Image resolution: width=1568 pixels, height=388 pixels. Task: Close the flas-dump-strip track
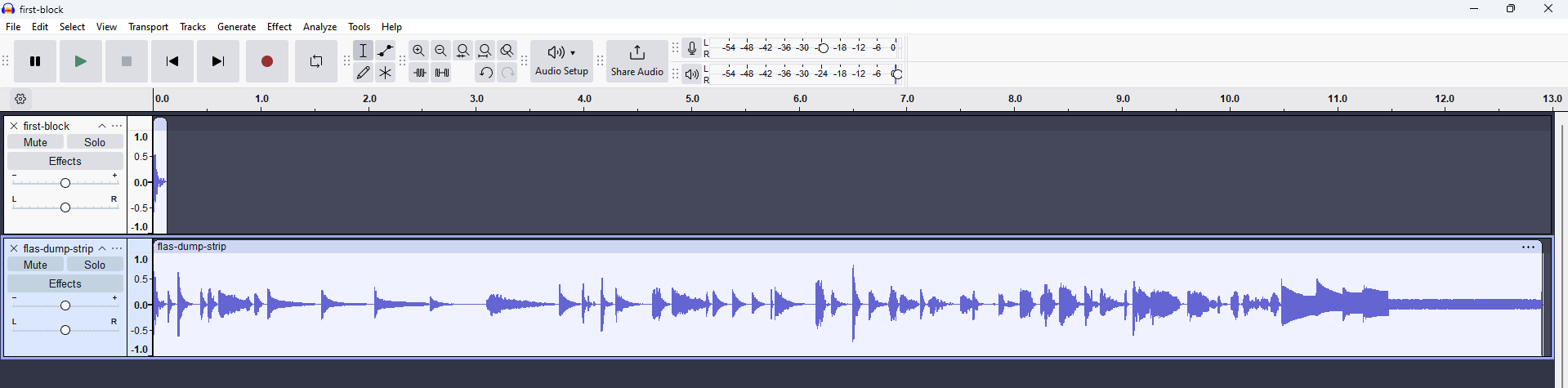click(14, 248)
